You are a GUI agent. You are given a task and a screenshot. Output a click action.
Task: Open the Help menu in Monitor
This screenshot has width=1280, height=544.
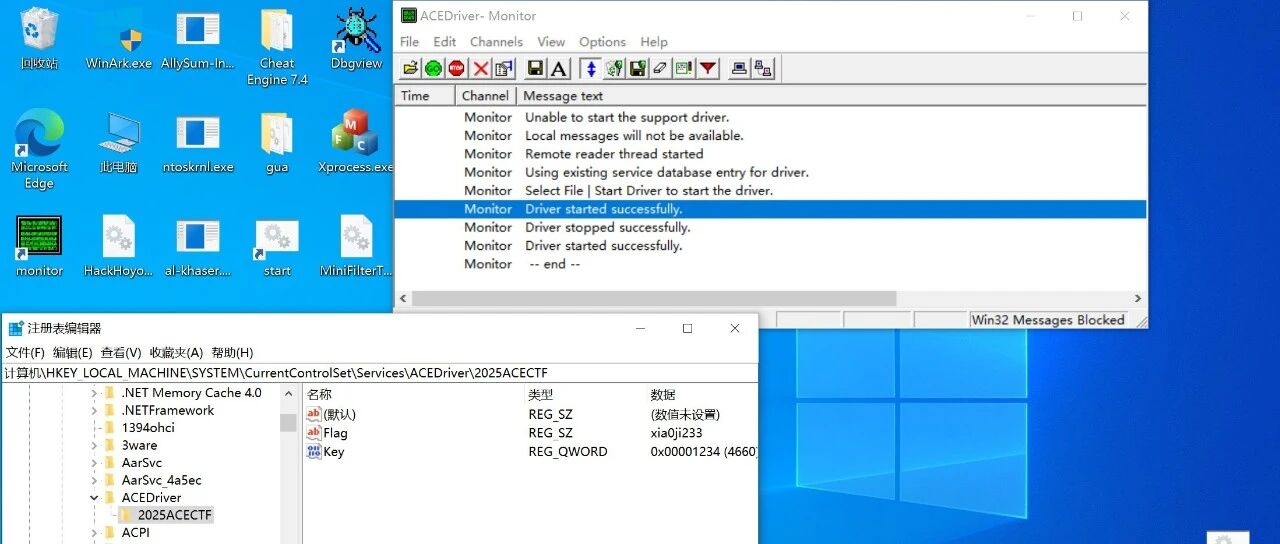pos(654,42)
